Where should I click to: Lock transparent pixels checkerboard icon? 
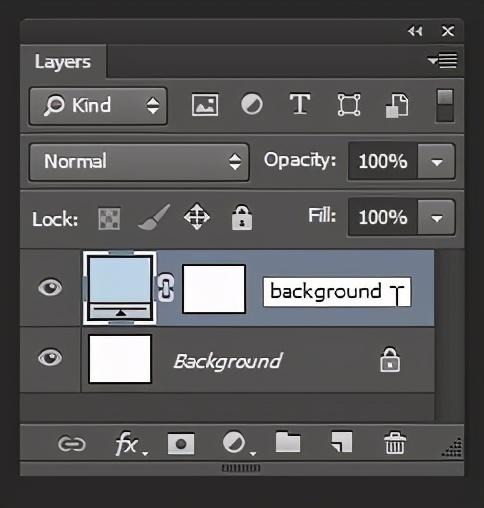pos(109,219)
